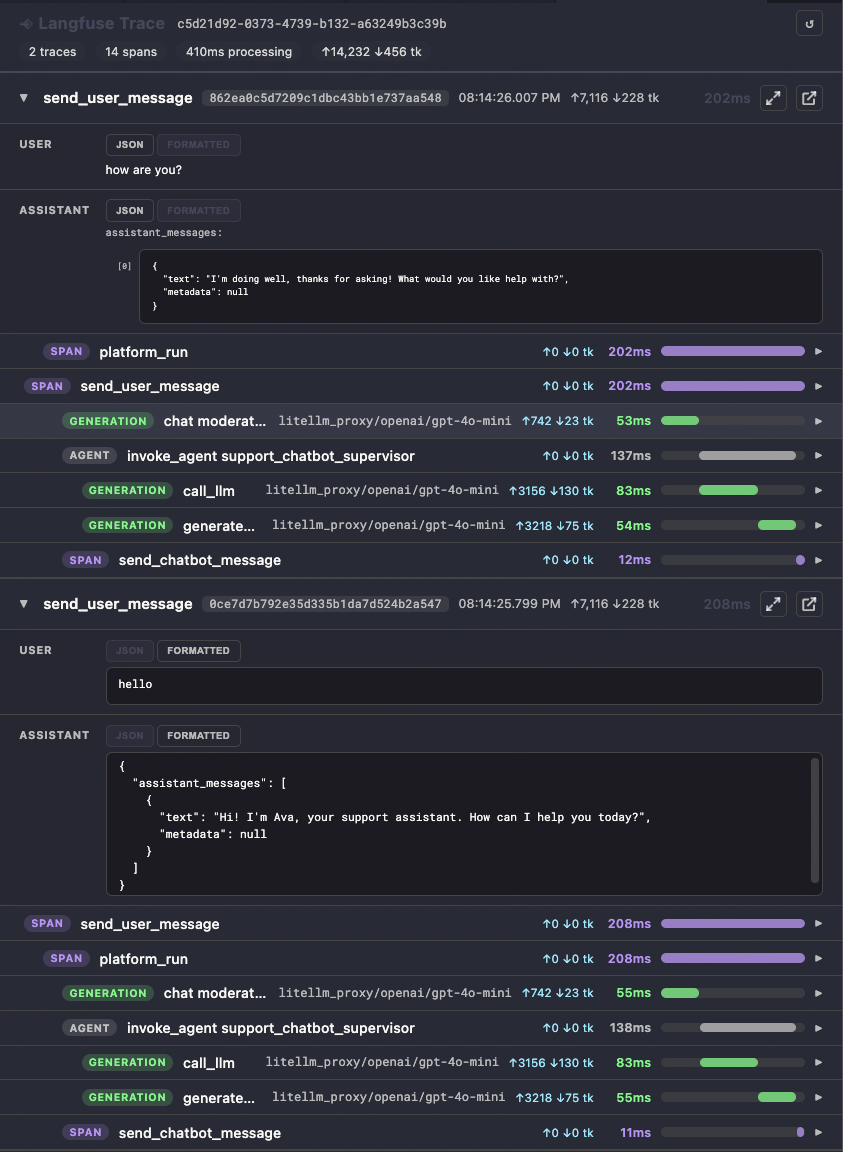Viewport: 843px width, 1152px height.
Task: Select the 53ms chat moderation generation row
Action: pos(421,421)
